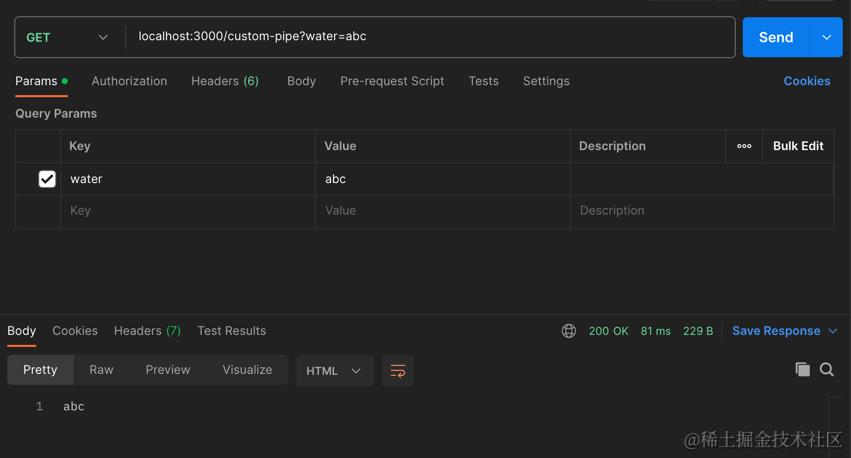Screen dimensions: 851x458
Task: Switch to the Authorization tab
Action: click(129, 81)
